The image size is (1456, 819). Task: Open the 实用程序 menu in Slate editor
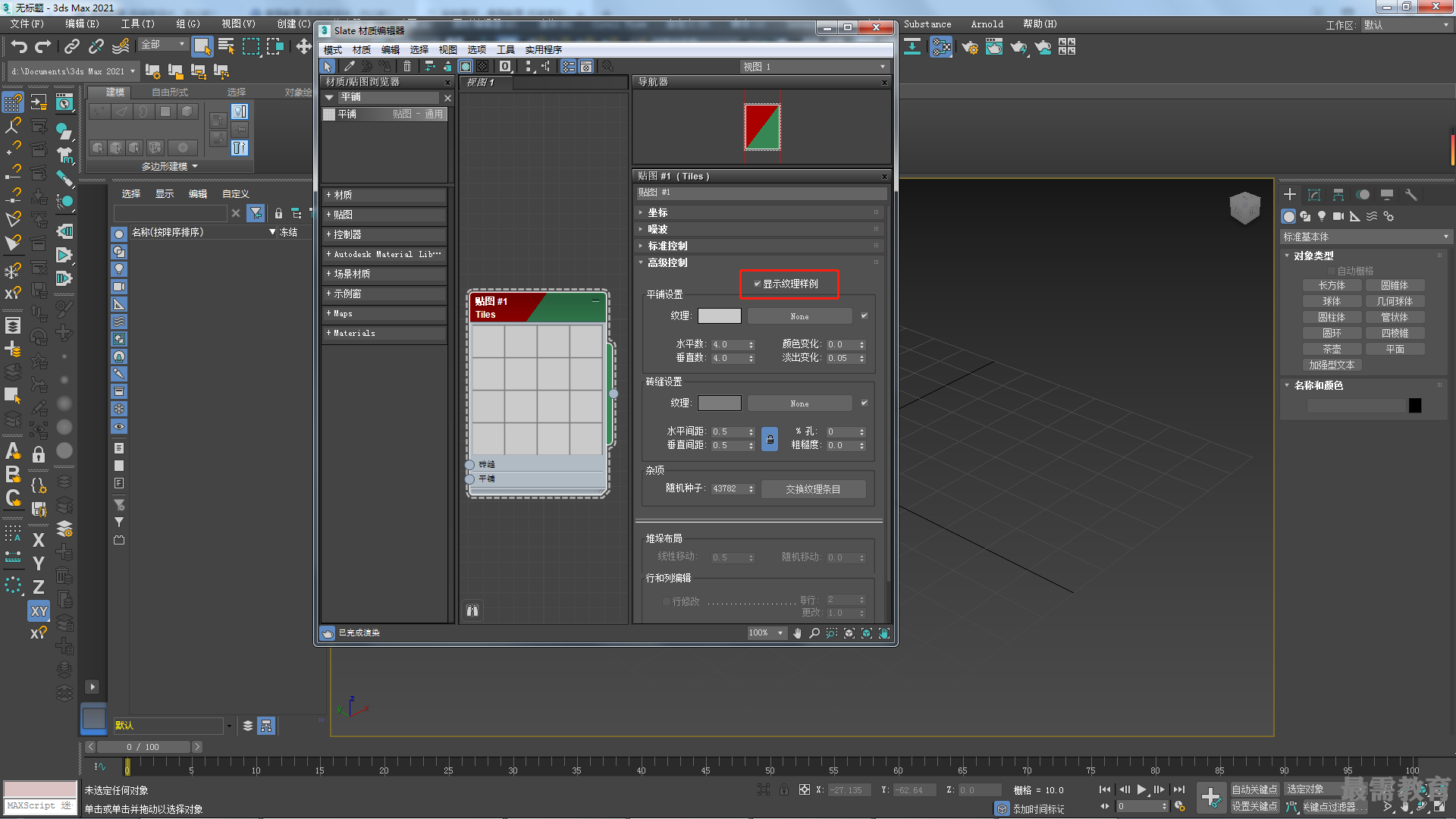click(543, 49)
